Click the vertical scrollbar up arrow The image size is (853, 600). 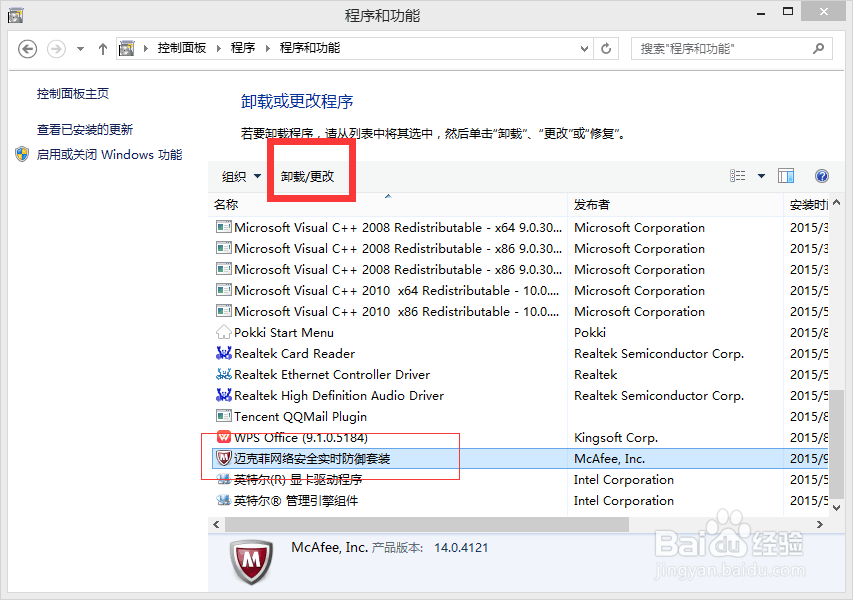(x=836, y=203)
